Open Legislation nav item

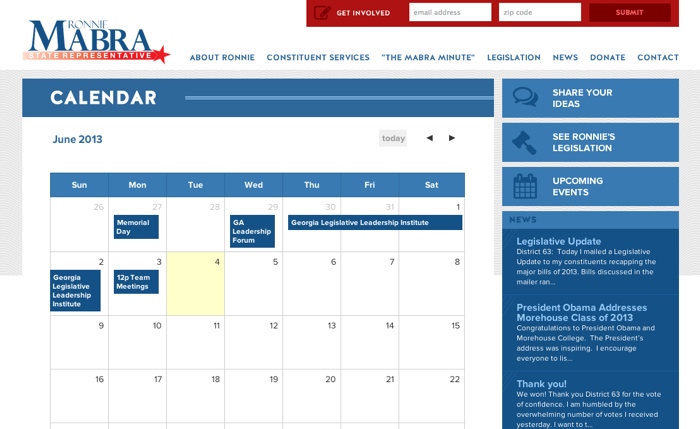(513, 57)
